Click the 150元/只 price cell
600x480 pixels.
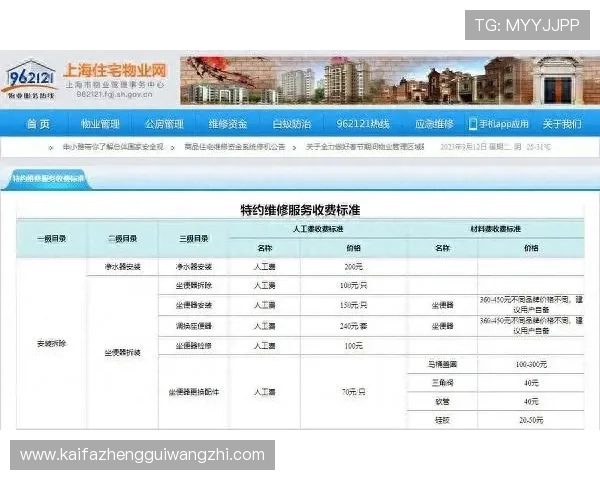pyautogui.click(x=353, y=305)
